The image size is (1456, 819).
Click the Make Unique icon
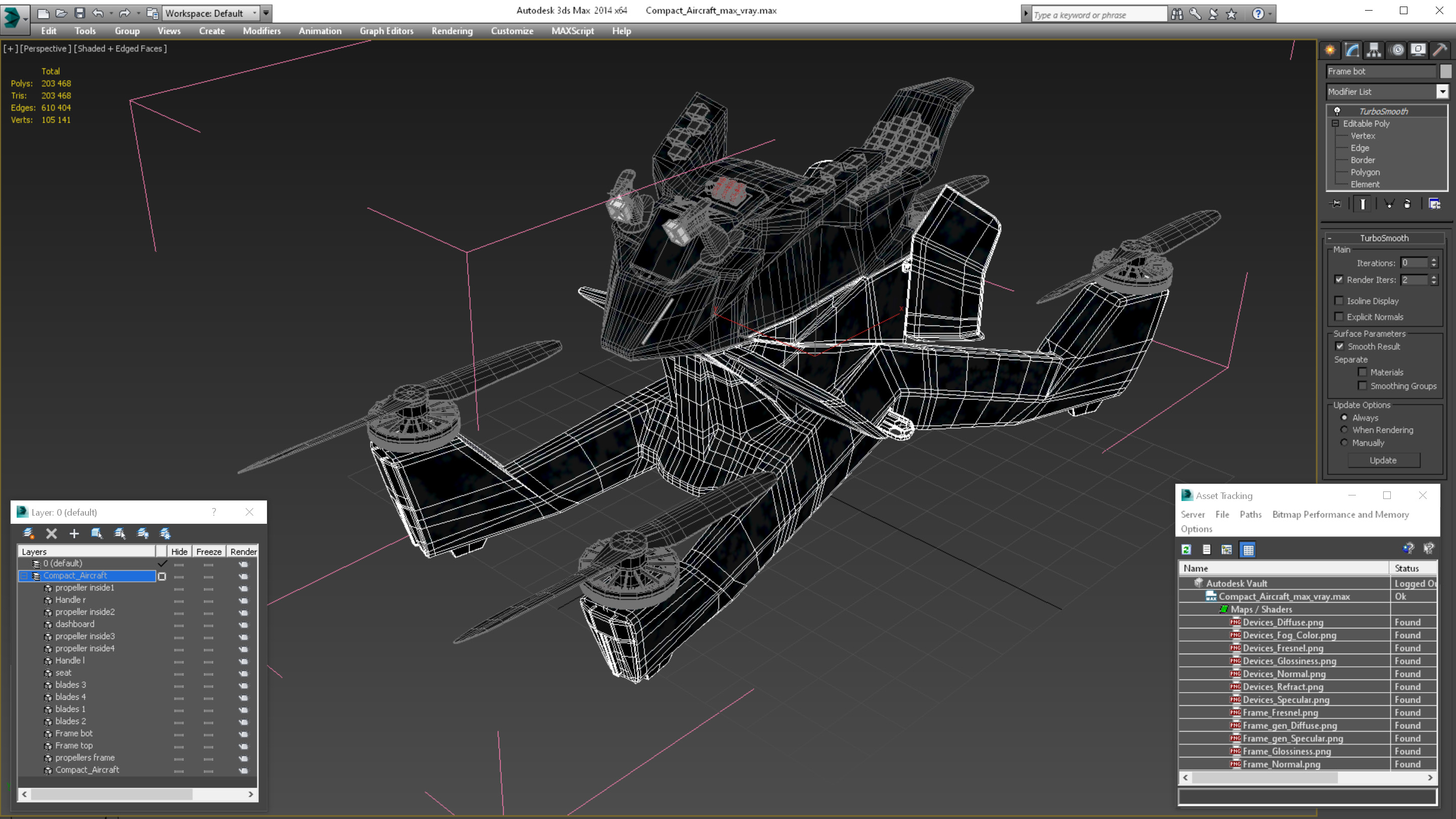pyautogui.click(x=1389, y=203)
